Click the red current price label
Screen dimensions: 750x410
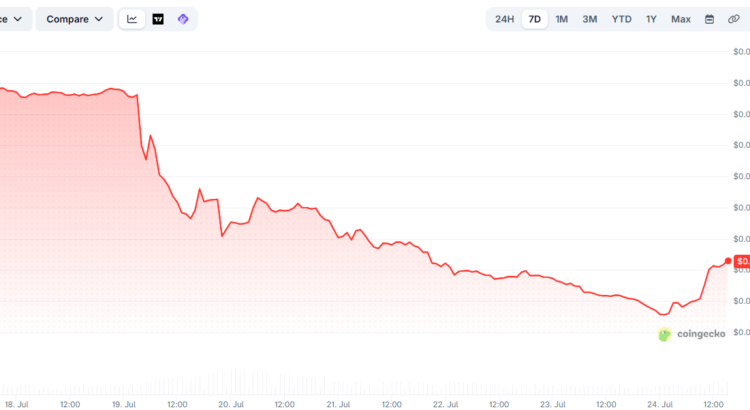pos(742,261)
